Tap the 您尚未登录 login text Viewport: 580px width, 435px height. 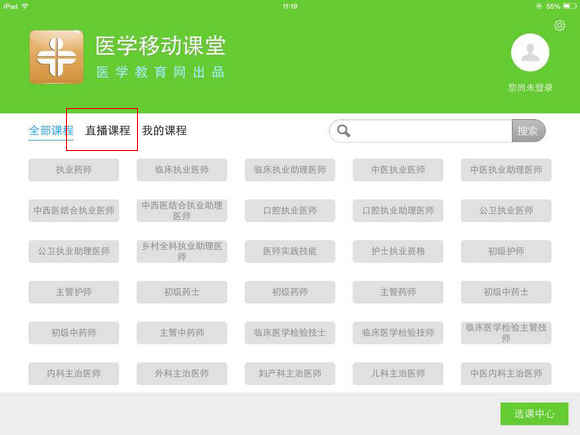point(530,88)
